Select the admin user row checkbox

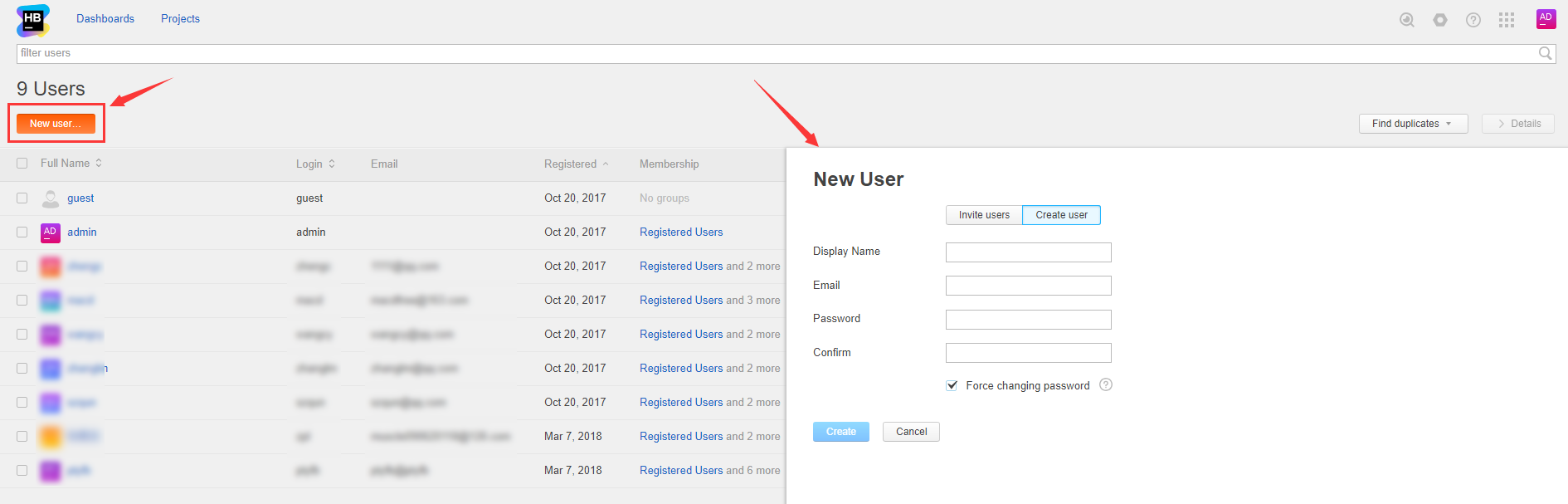[22, 232]
